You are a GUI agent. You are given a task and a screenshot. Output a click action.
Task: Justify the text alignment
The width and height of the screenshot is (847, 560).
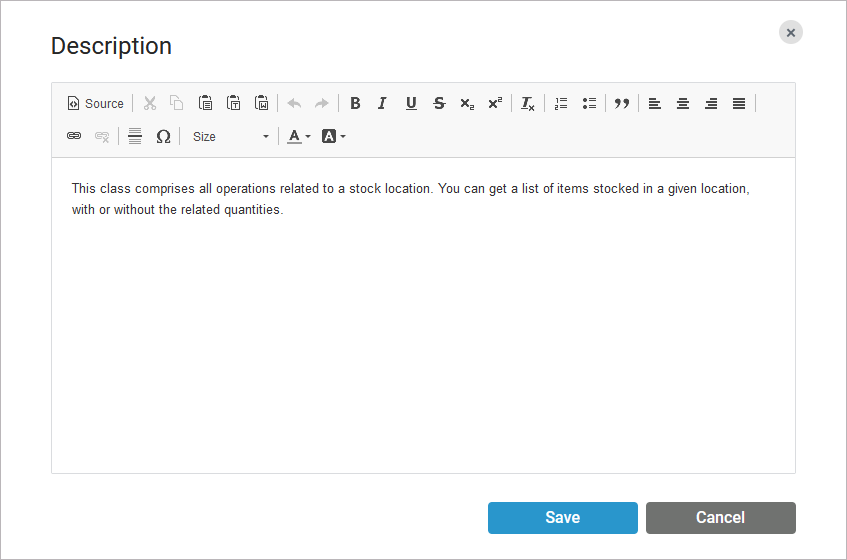739,103
